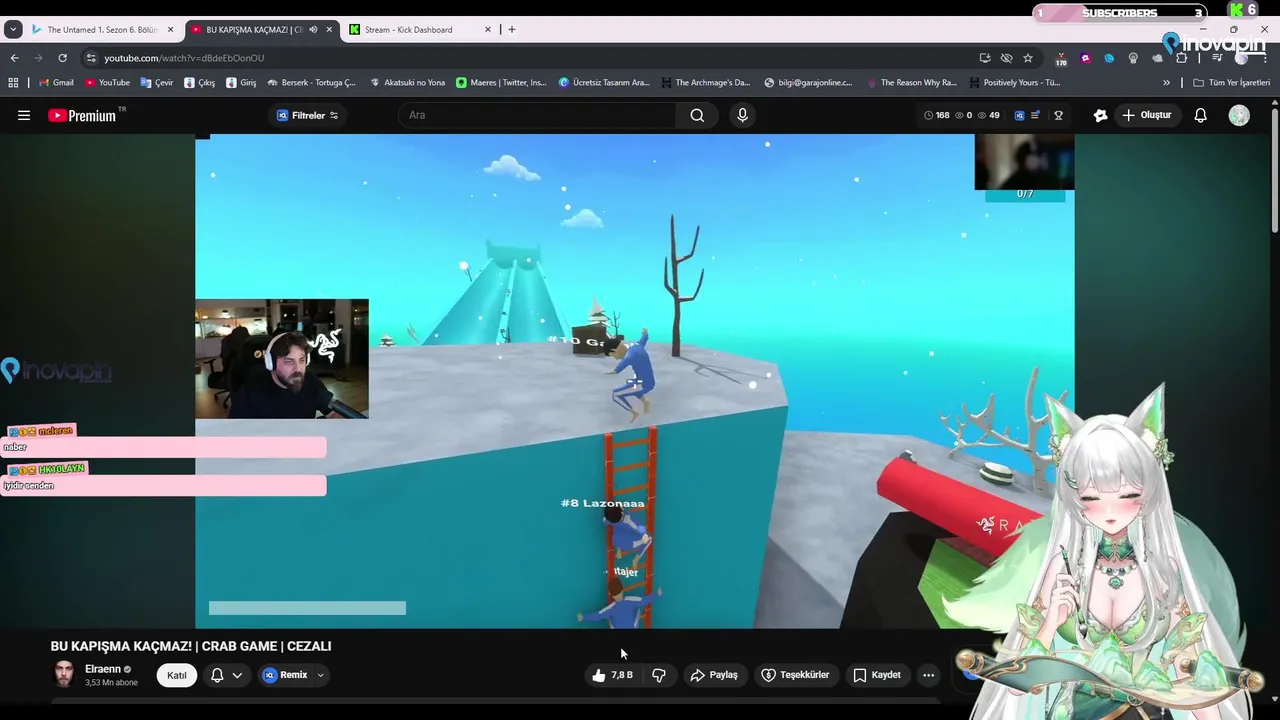This screenshot has height=720, width=1280.
Task: Click the extension badge showing 170
Action: pyautogui.click(x=1061, y=59)
